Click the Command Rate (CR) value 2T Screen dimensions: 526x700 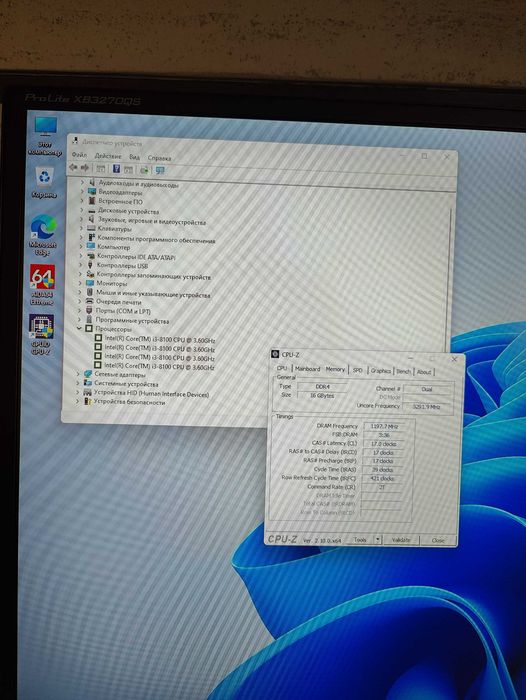[x=383, y=487]
